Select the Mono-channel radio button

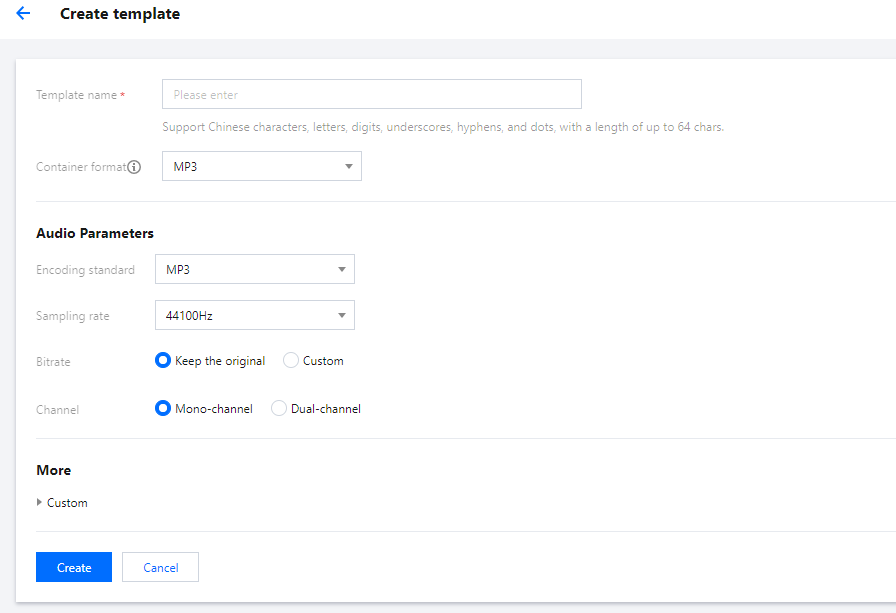164,409
